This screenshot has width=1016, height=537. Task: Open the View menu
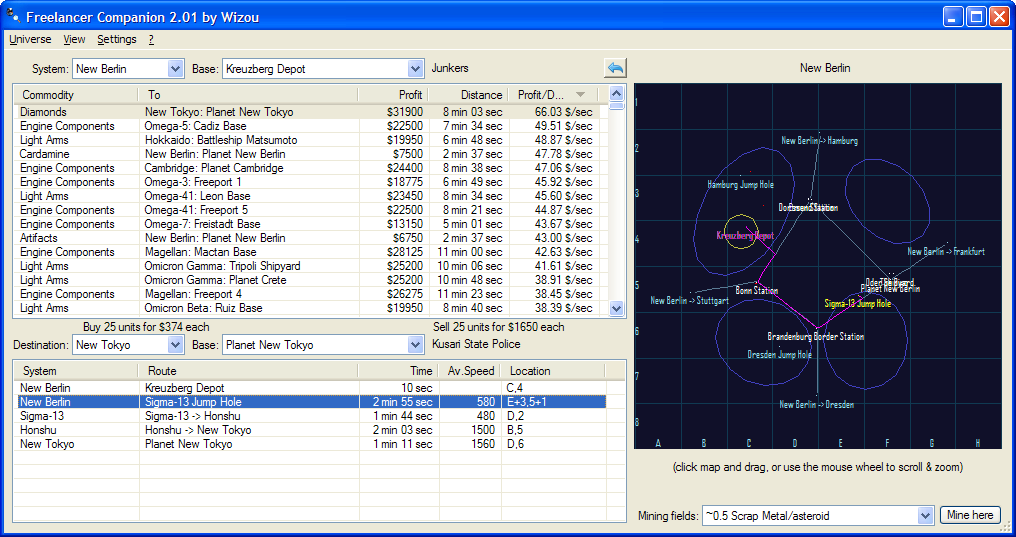pyautogui.click(x=74, y=40)
